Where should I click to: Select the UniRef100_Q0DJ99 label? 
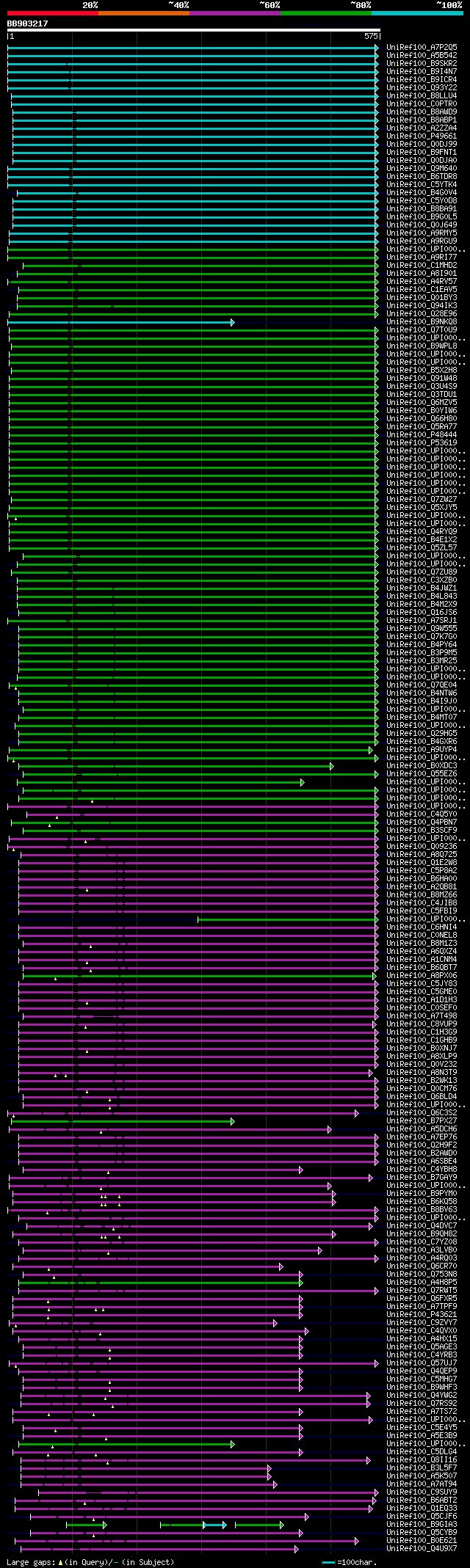coord(422,144)
